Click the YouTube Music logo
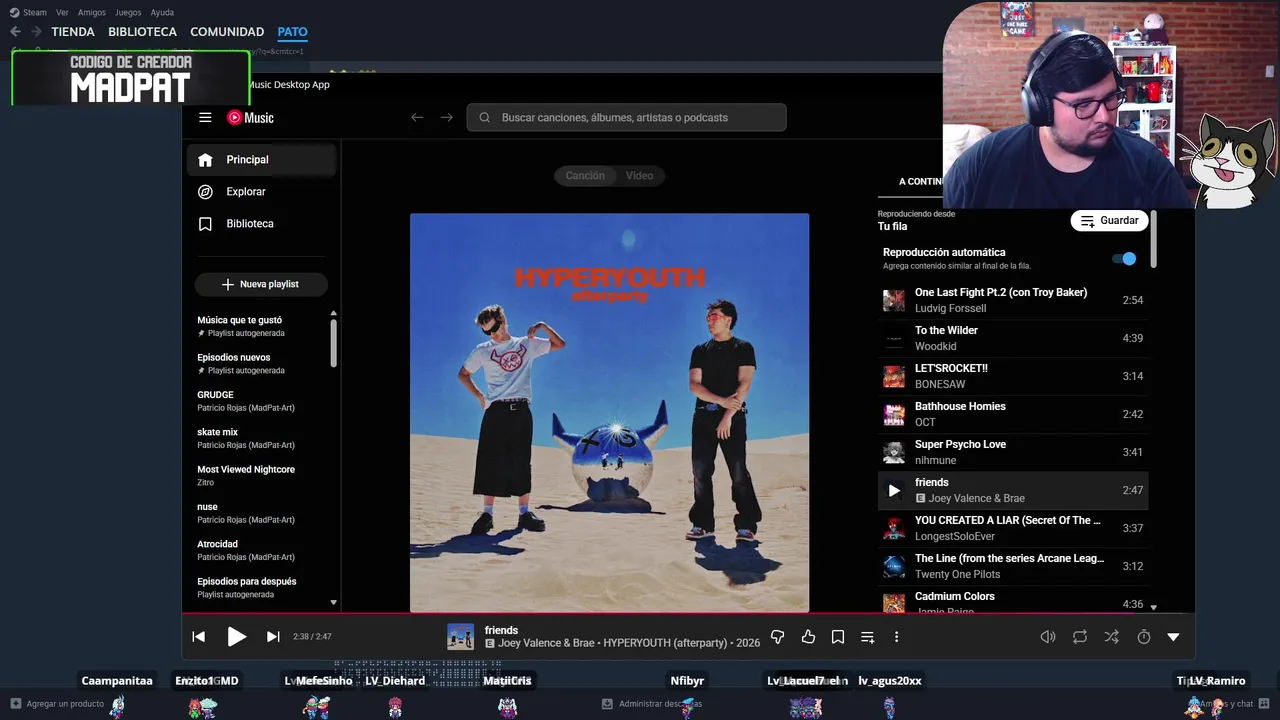 250,117
